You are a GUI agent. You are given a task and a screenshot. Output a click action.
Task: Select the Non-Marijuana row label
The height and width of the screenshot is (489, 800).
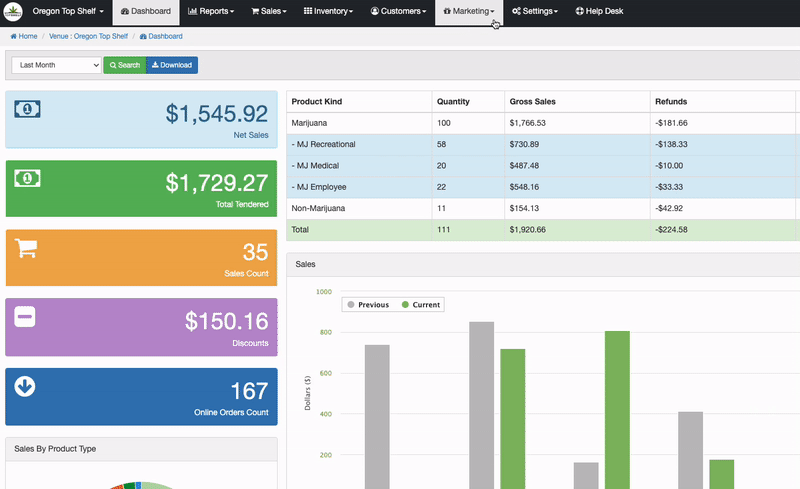(318, 208)
